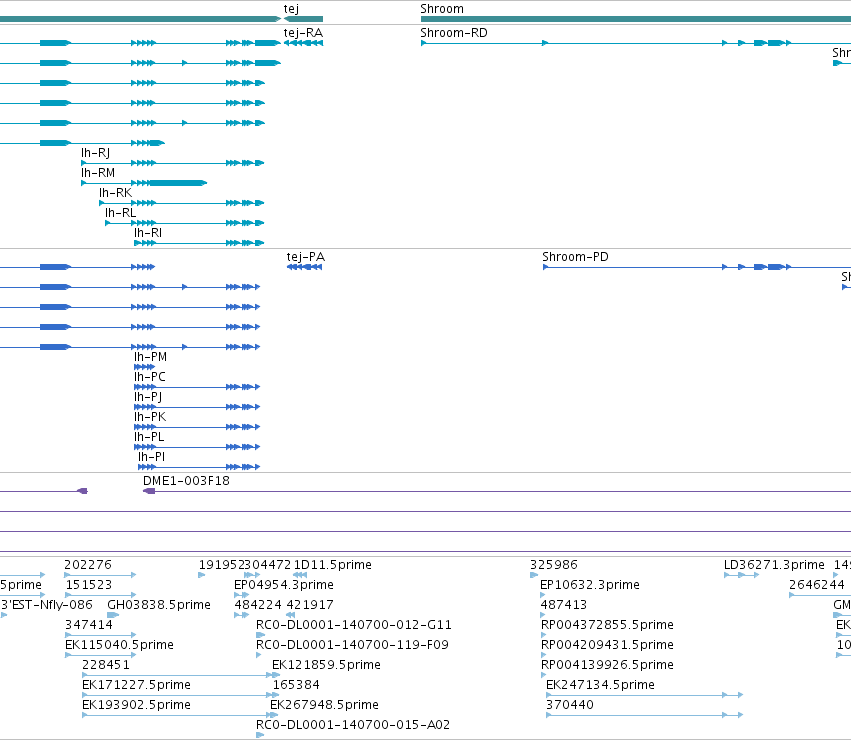The height and width of the screenshot is (740, 851).
Task: Select EST 484224
Action: pyautogui.click(x=258, y=605)
